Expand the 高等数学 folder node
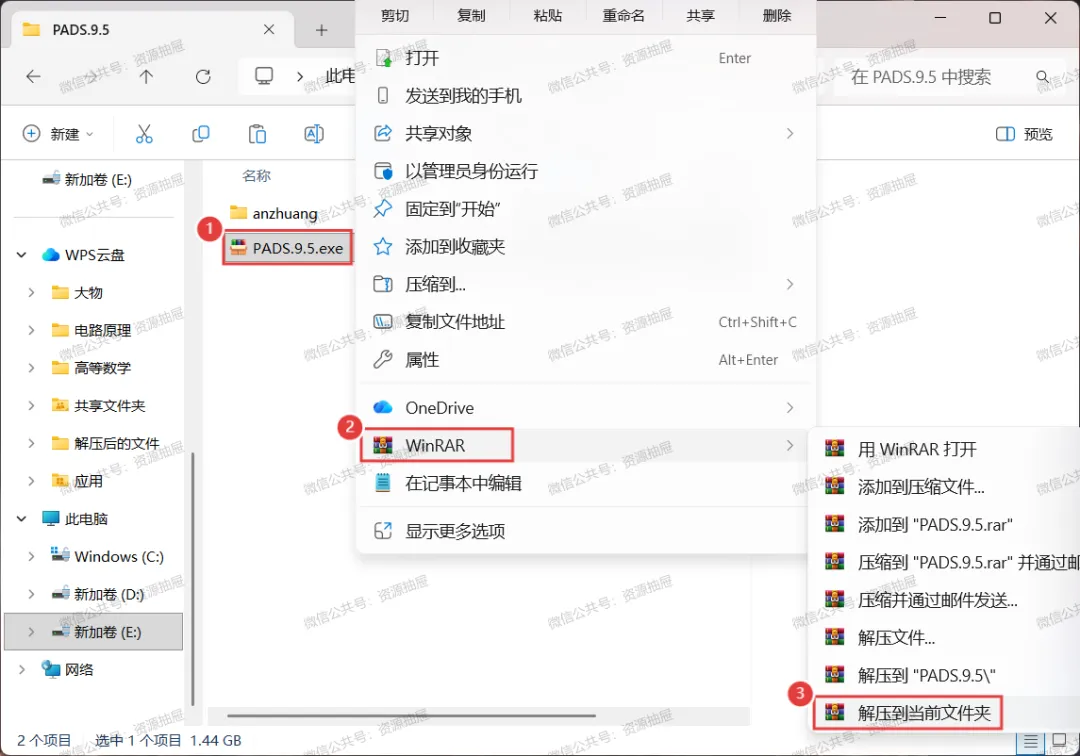 click(31, 368)
